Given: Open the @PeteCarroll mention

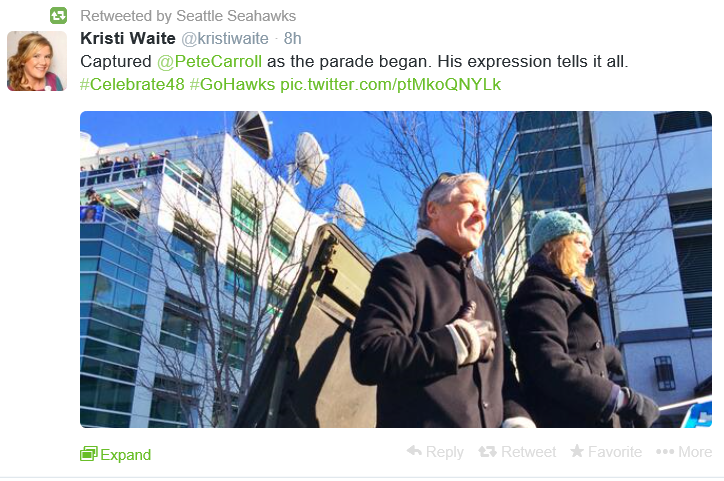Looking at the screenshot, I should click(209, 61).
